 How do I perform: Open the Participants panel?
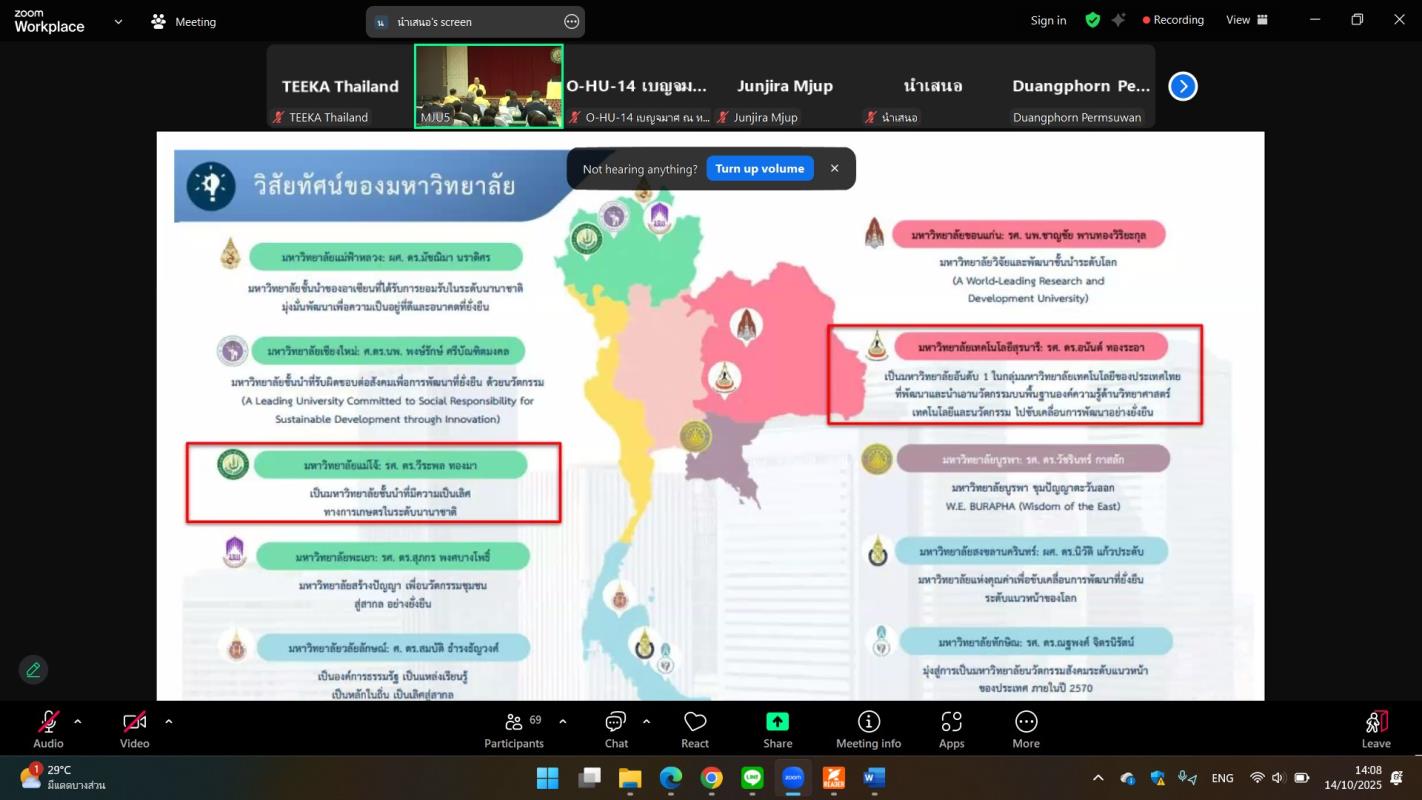[513, 729]
